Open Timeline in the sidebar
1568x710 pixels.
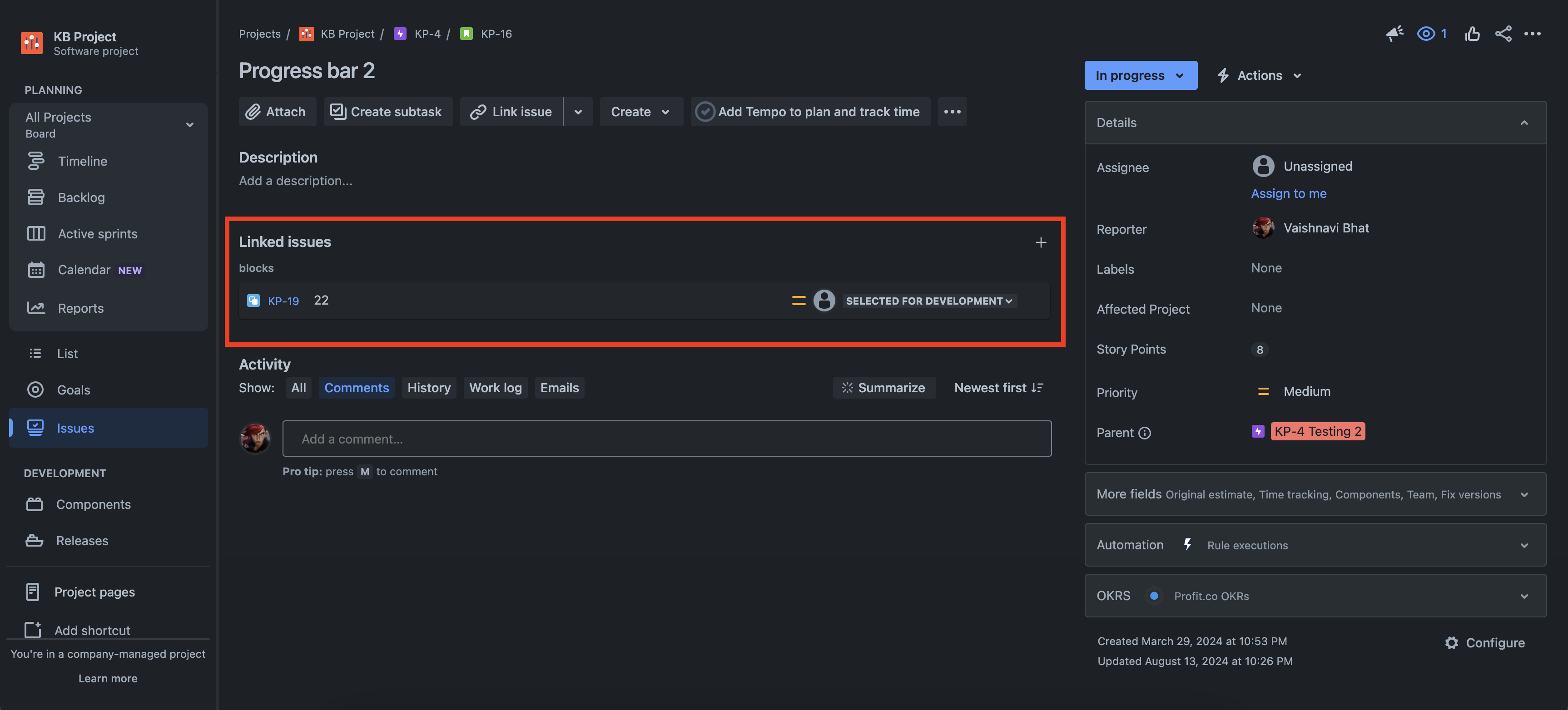tap(82, 161)
